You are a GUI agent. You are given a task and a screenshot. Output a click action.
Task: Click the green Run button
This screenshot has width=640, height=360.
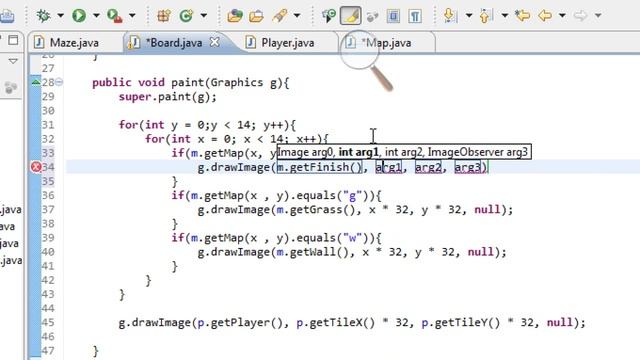[79, 16]
